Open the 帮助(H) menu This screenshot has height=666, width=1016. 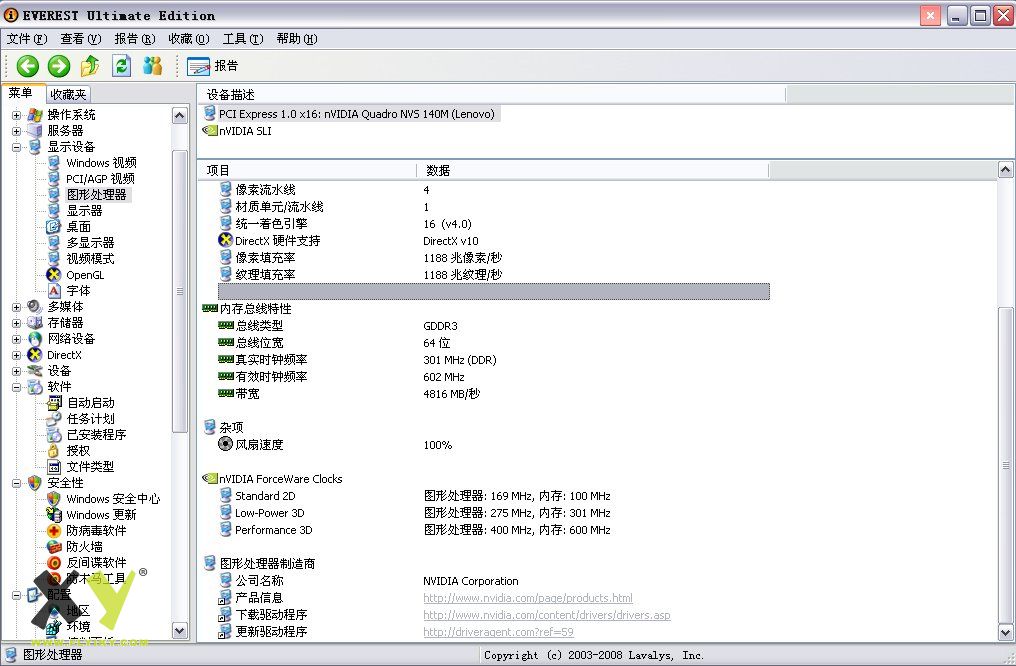(x=297, y=39)
